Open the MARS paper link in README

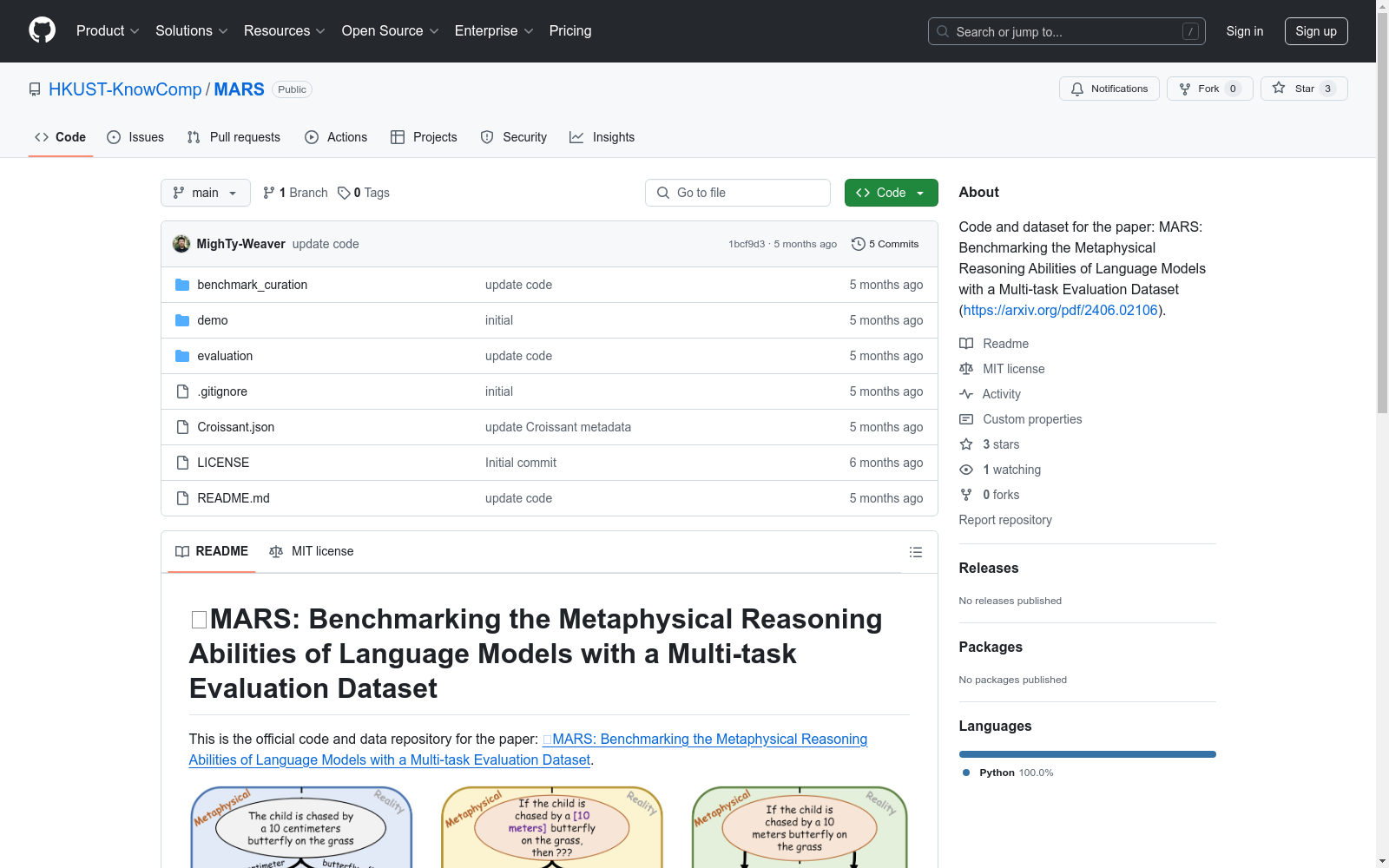point(529,749)
